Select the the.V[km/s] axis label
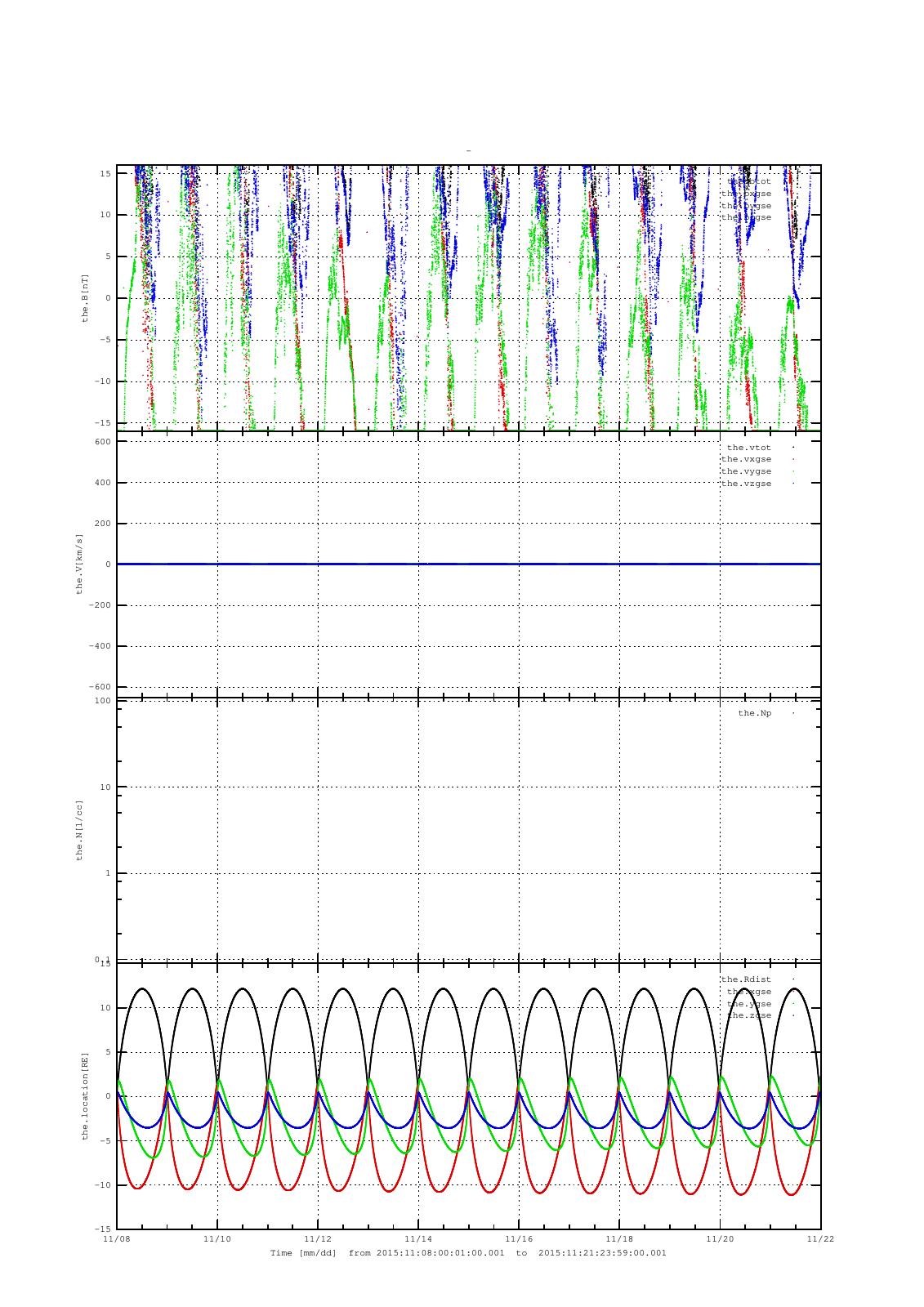924x1307 pixels. (79, 564)
